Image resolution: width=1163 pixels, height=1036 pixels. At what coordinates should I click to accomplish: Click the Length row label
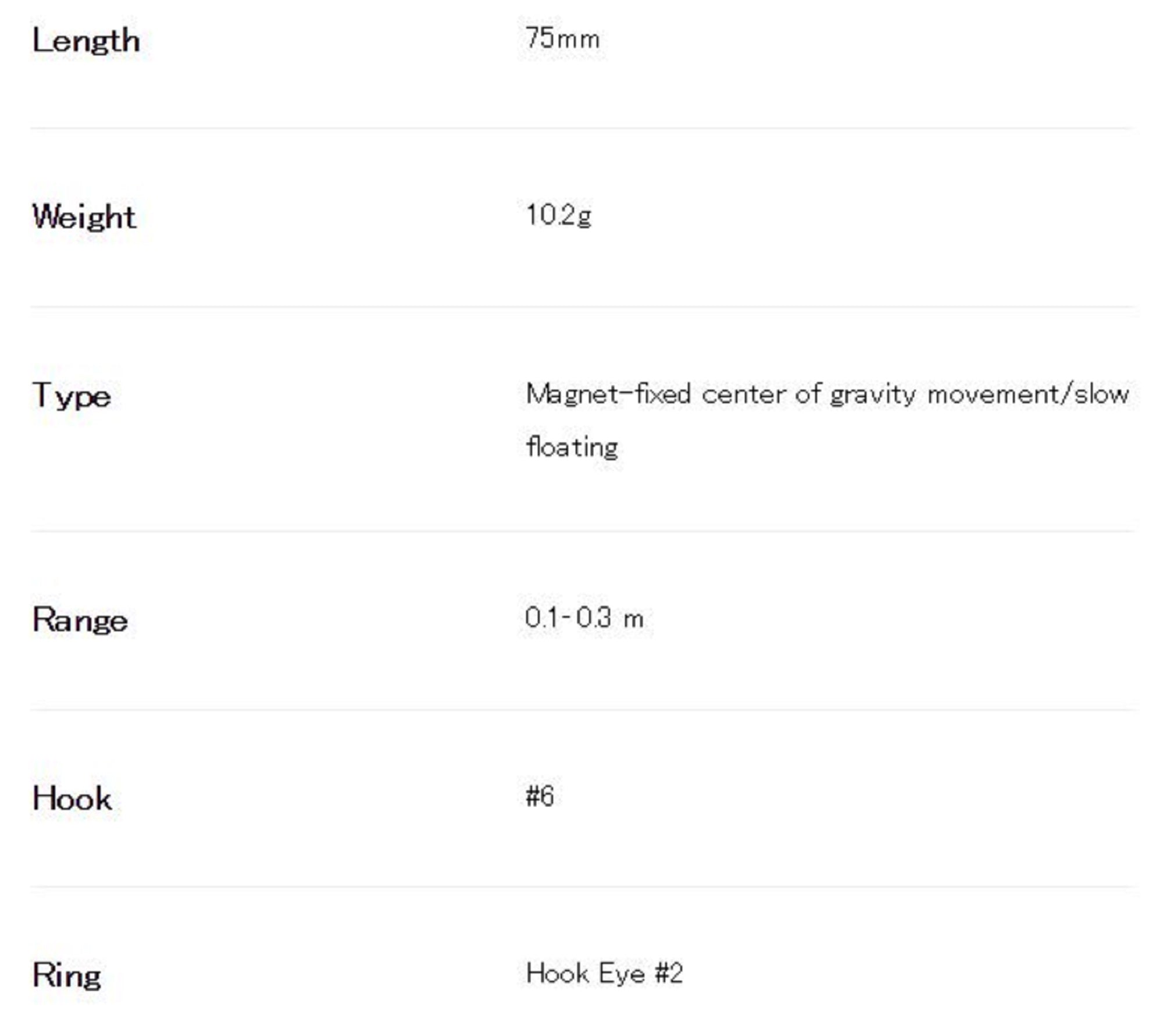pos(86,41)
